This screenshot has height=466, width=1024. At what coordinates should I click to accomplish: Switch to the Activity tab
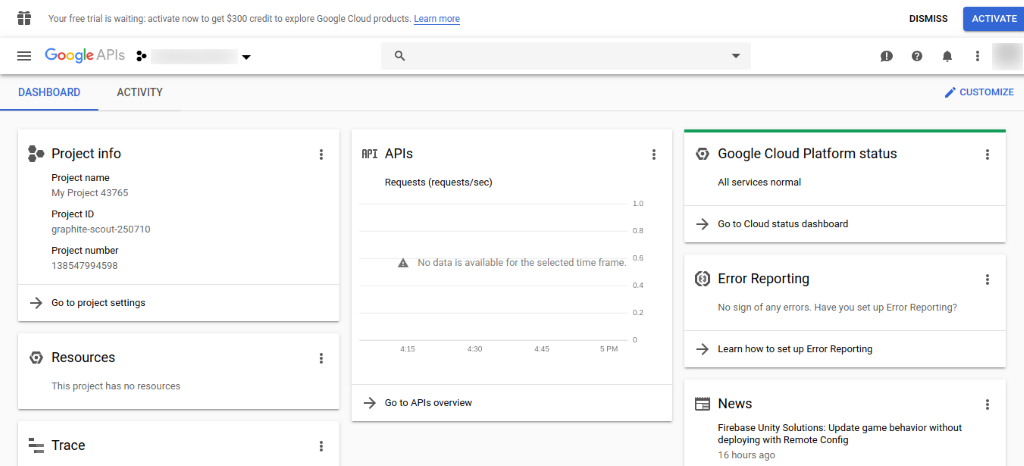(x=139, y=92)
